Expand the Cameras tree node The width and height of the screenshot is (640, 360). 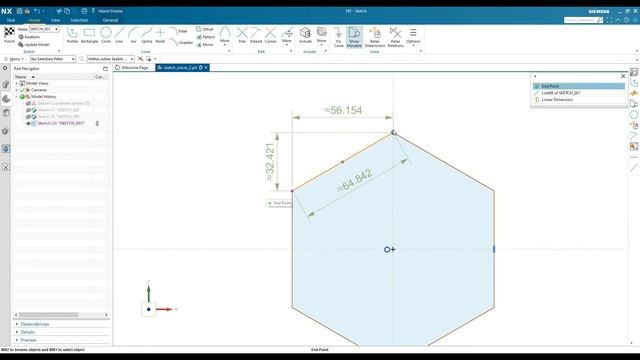click(17, 90)
